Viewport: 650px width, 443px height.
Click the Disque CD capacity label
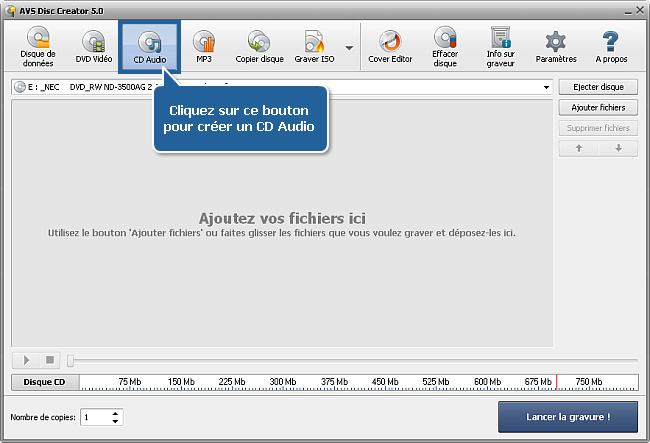[45, 382]
